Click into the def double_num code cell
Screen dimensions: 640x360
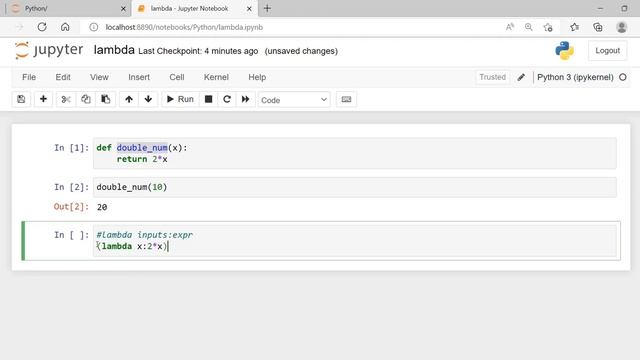[355, 153]
